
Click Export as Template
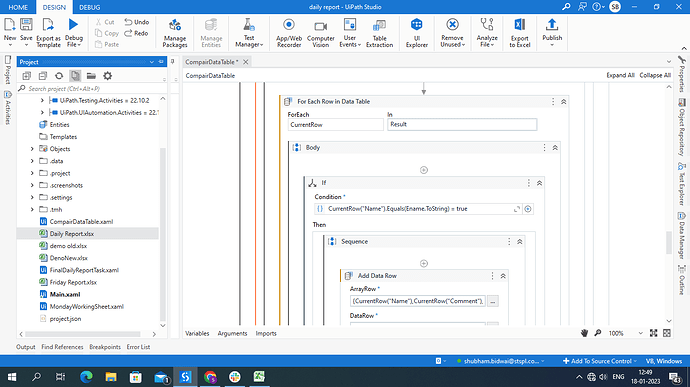48,33
